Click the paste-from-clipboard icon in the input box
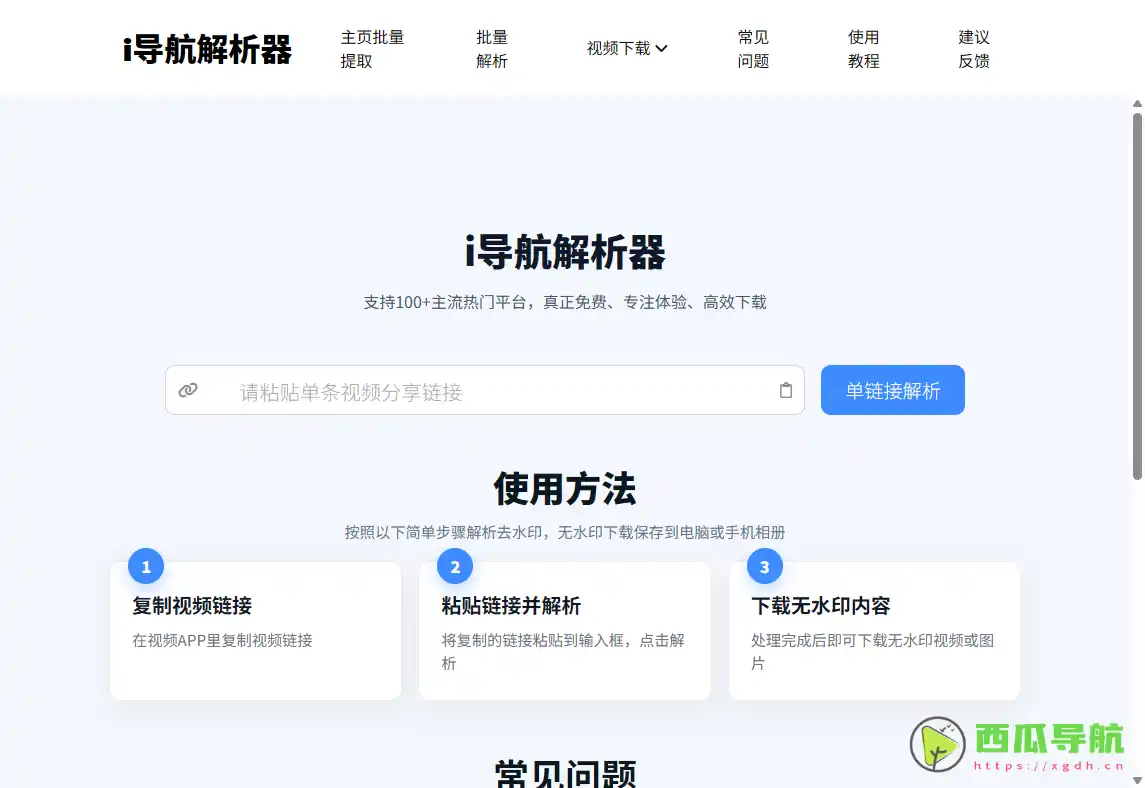The width and height of the screenshot is (1145, 788). [786, 390]
